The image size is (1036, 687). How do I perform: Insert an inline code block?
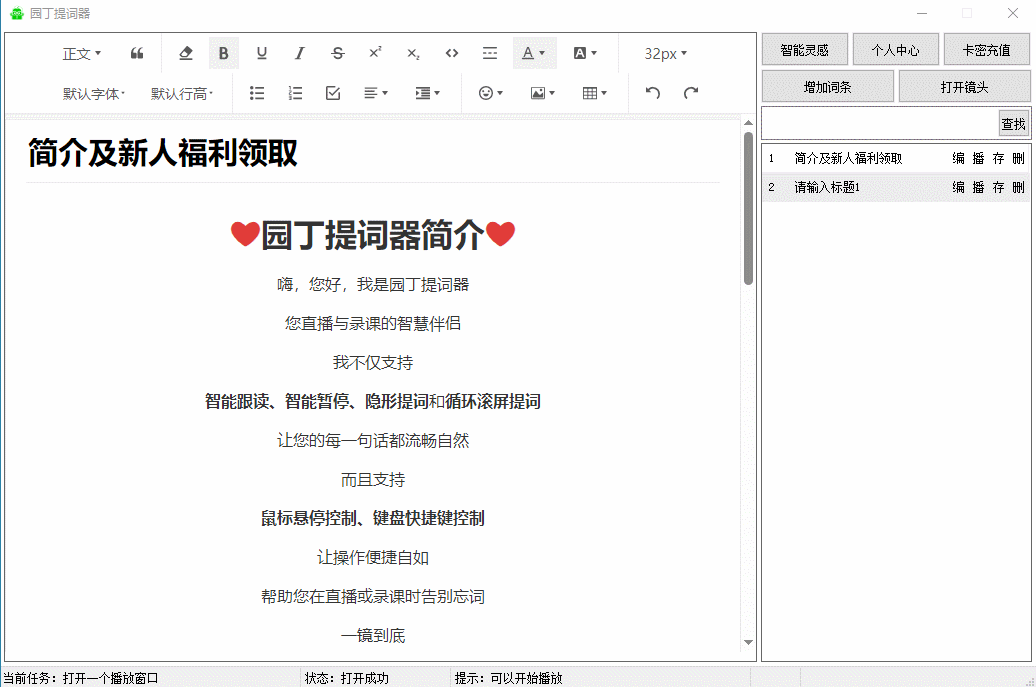tap(452, 53)
